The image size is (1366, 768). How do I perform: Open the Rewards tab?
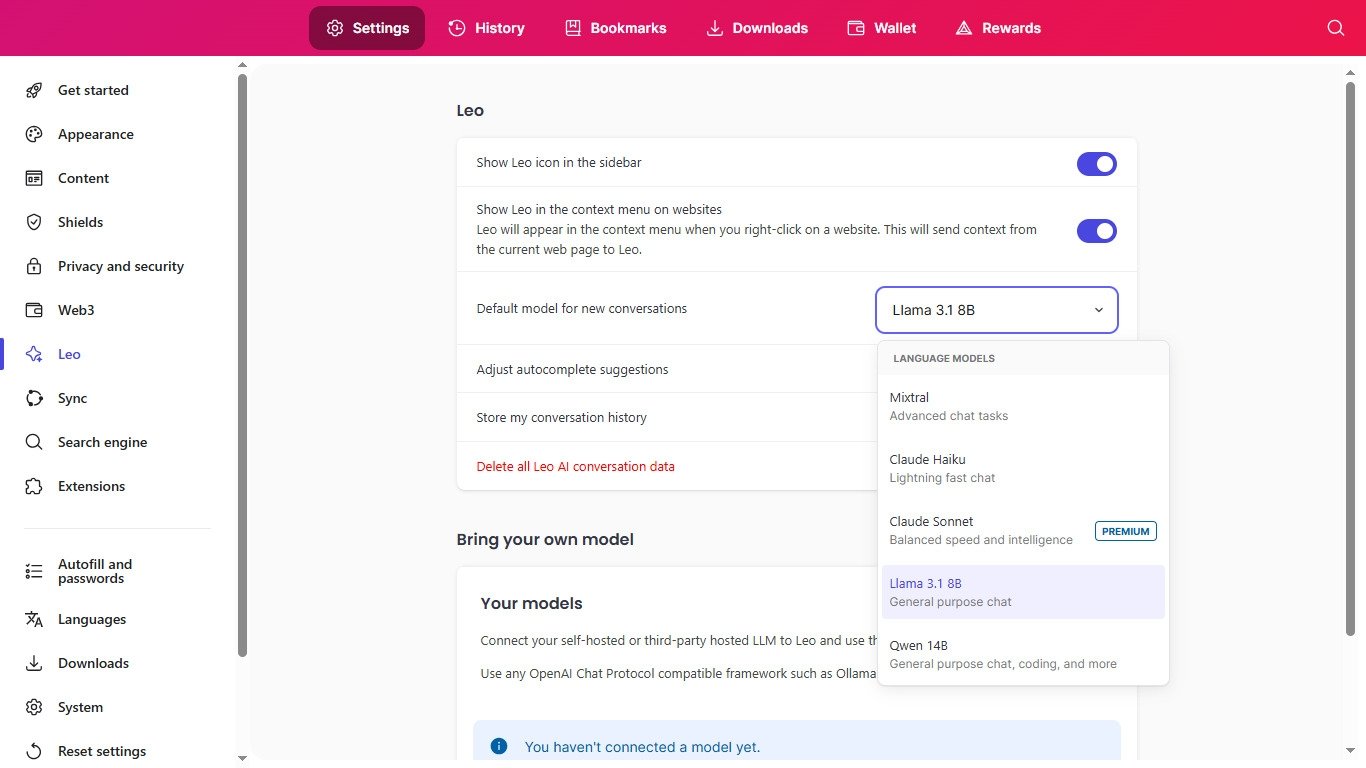(998, 28)
